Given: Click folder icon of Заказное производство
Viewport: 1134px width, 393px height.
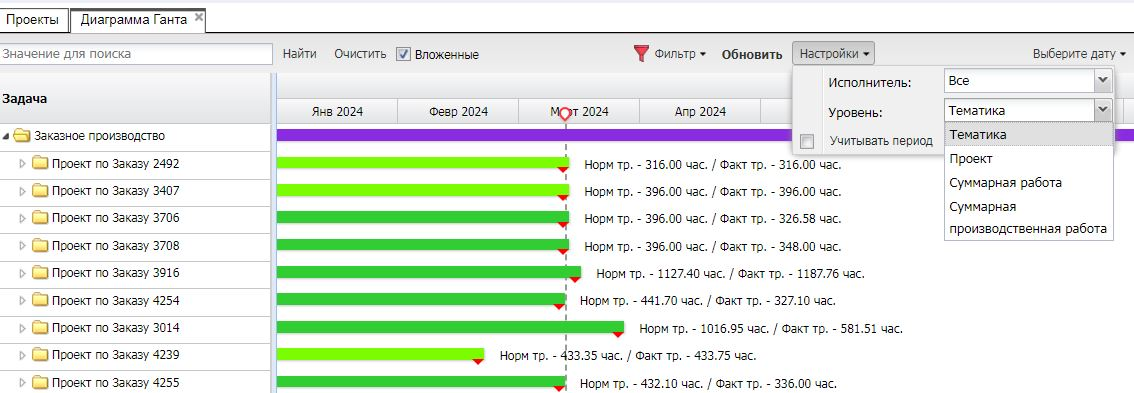Looking at the screenshot, I should pyautogui.click(x=22, y=136).
